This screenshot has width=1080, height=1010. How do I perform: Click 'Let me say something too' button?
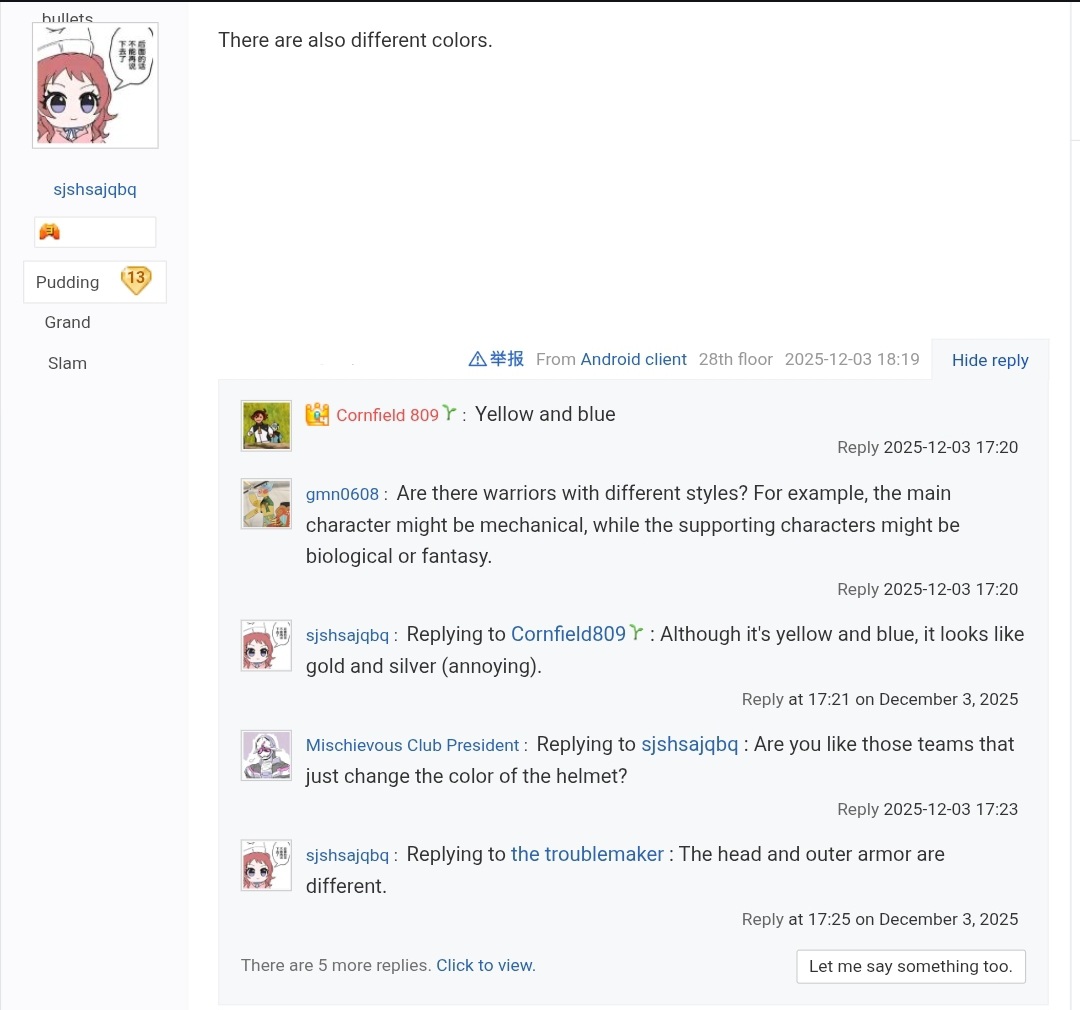click(911, 967)
